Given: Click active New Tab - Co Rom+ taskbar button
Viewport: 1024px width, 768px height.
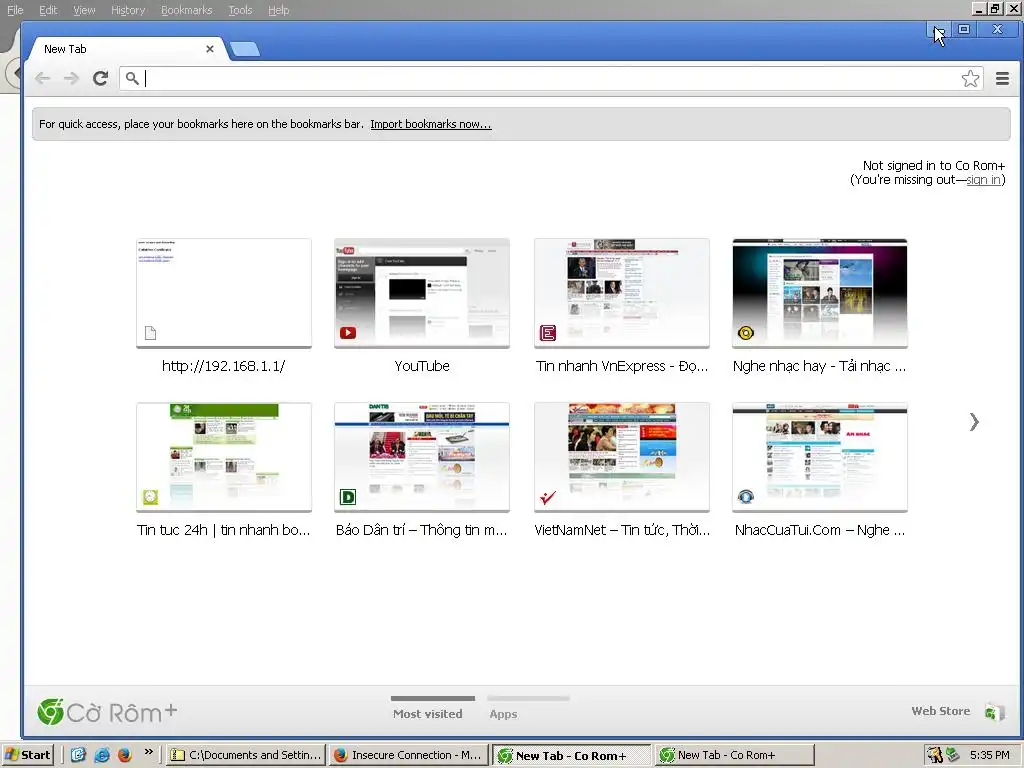Looking at the screenshot, I should pyautogui.click(x=571, y=755).
